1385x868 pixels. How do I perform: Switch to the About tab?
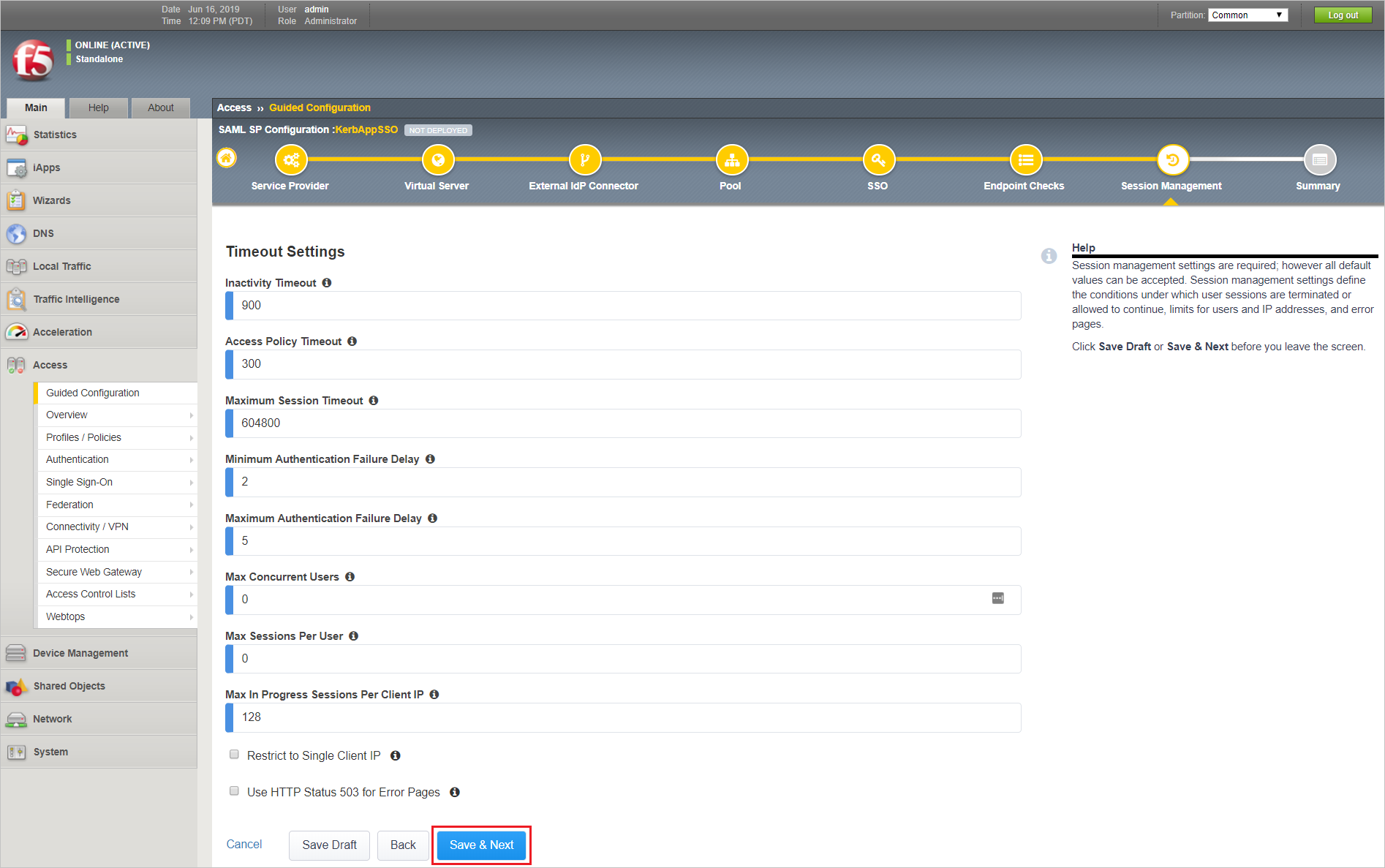click(x=161, y=107)
